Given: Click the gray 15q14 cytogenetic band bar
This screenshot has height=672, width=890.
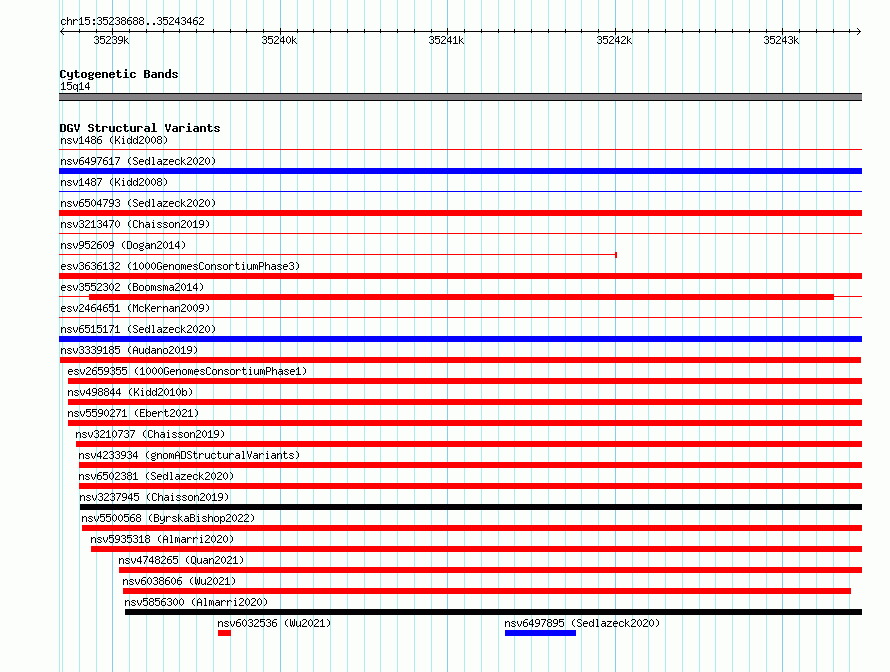Looking at the screenshot, I should [x=460, y=97].
